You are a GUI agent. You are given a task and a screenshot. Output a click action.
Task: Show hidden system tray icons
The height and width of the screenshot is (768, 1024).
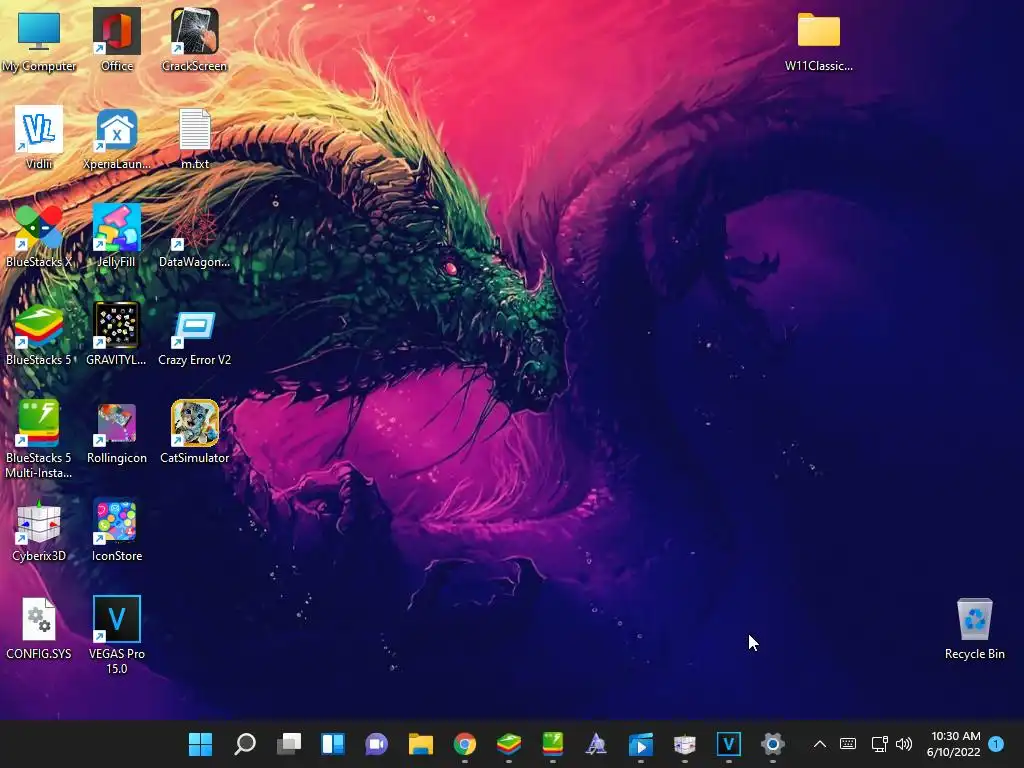tap(820, 744)
